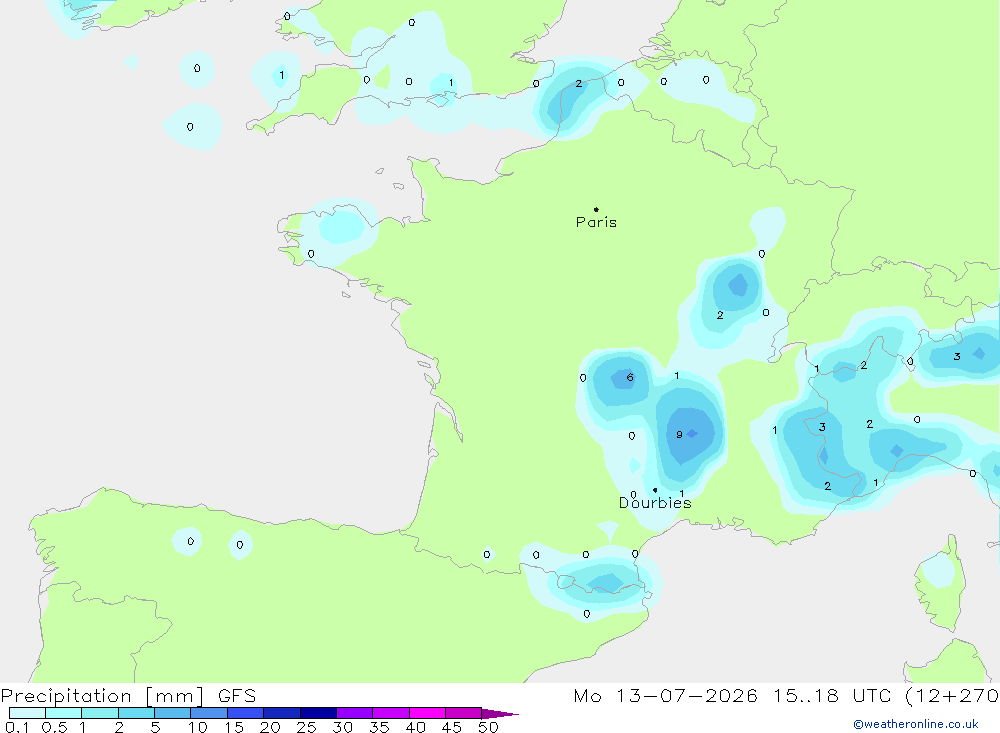Image resolution: width=1000 pixels, height=733 pixels.
Task: Click the precipitation value 6 on map
Action: [x=630, y=377]
